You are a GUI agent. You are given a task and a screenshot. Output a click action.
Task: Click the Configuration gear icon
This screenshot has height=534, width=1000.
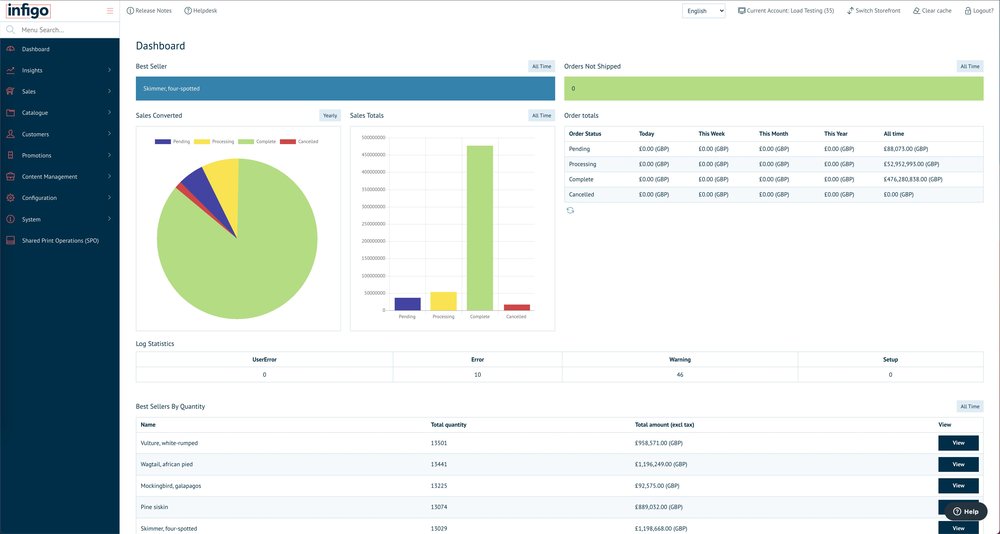pyautogui.click(x=10, y=198)
